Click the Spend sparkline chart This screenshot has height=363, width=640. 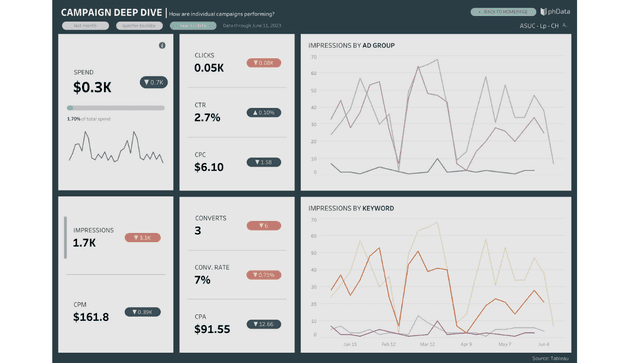click(116, 147)
